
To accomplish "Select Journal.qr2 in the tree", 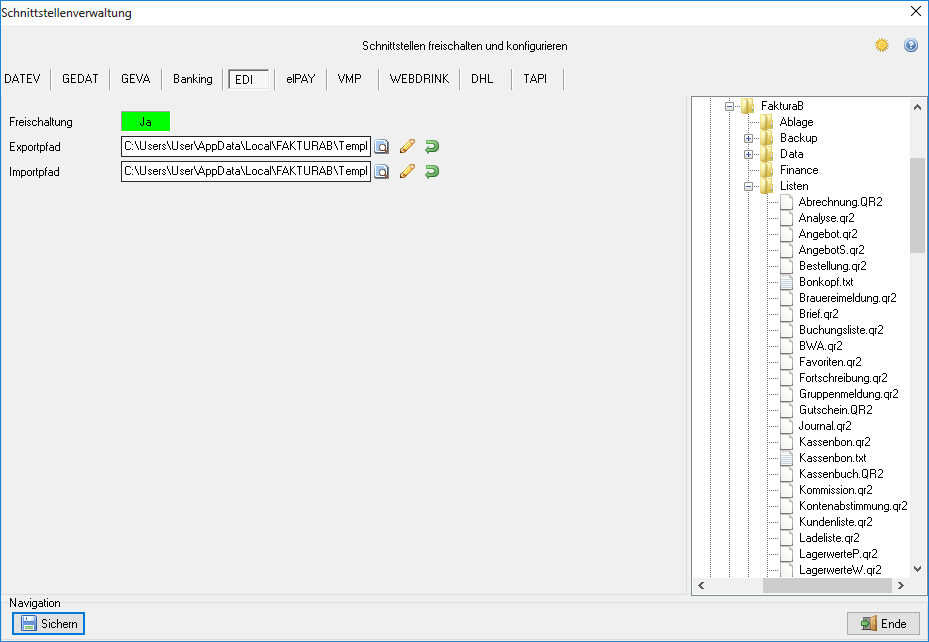I will tap(825, 426).
